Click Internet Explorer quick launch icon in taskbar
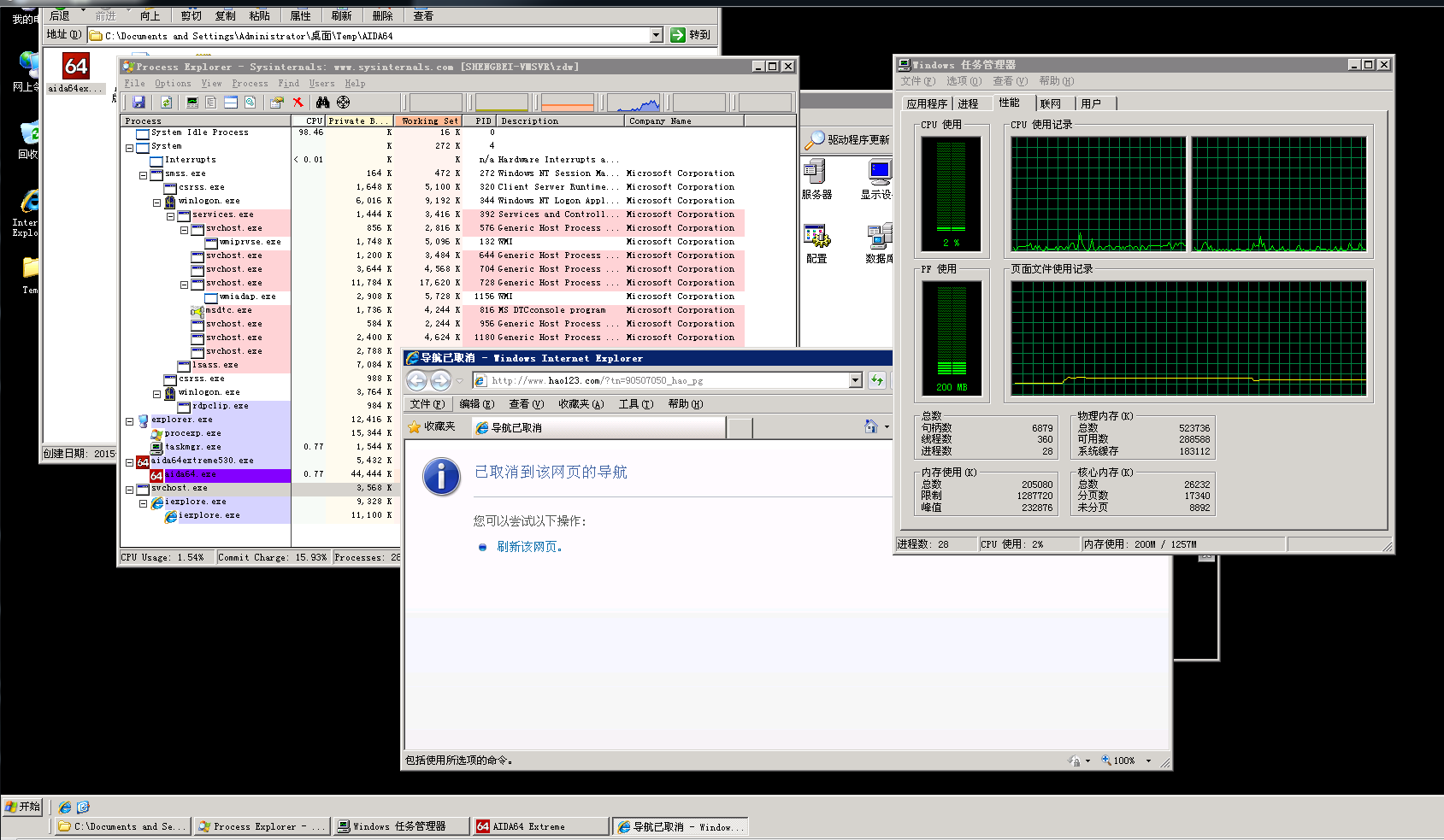 pos(65,807)
